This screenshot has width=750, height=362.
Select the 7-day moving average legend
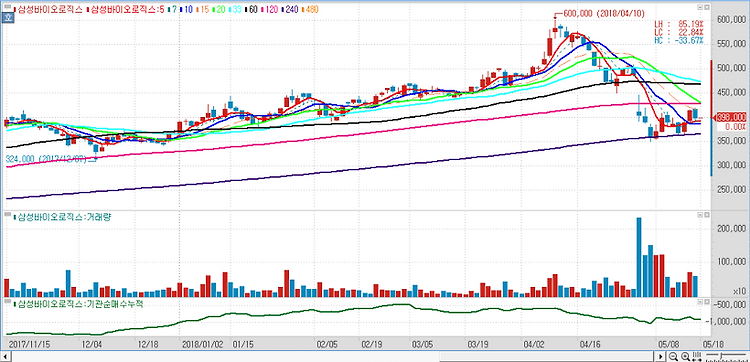pos(173,9)
